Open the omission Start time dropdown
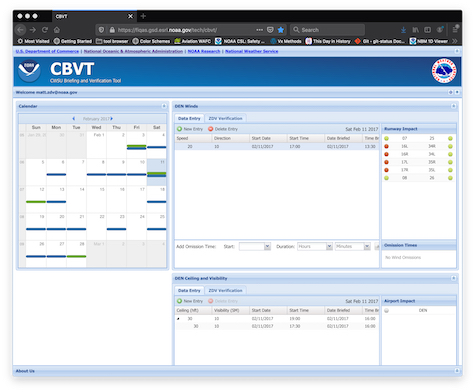 267,246
